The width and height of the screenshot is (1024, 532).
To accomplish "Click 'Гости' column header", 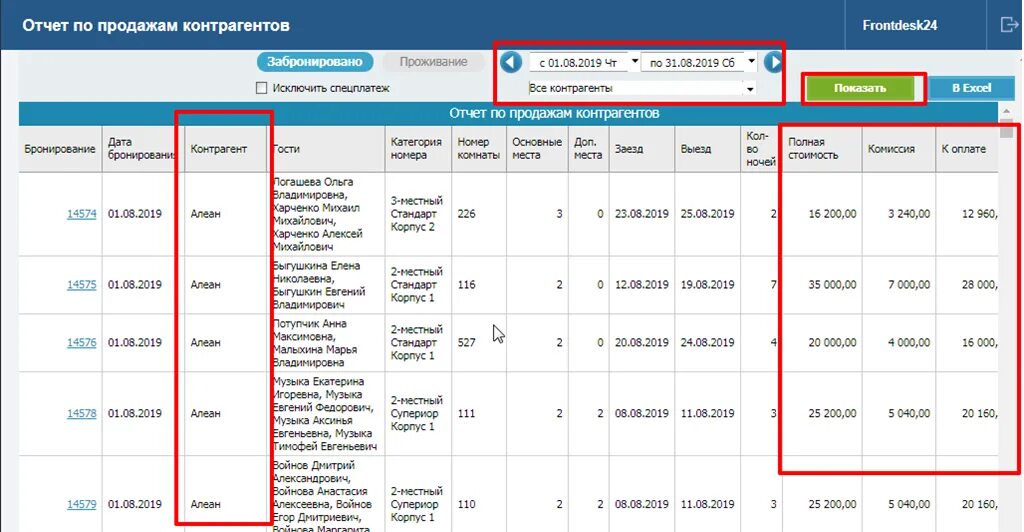I will coord(327,149).
